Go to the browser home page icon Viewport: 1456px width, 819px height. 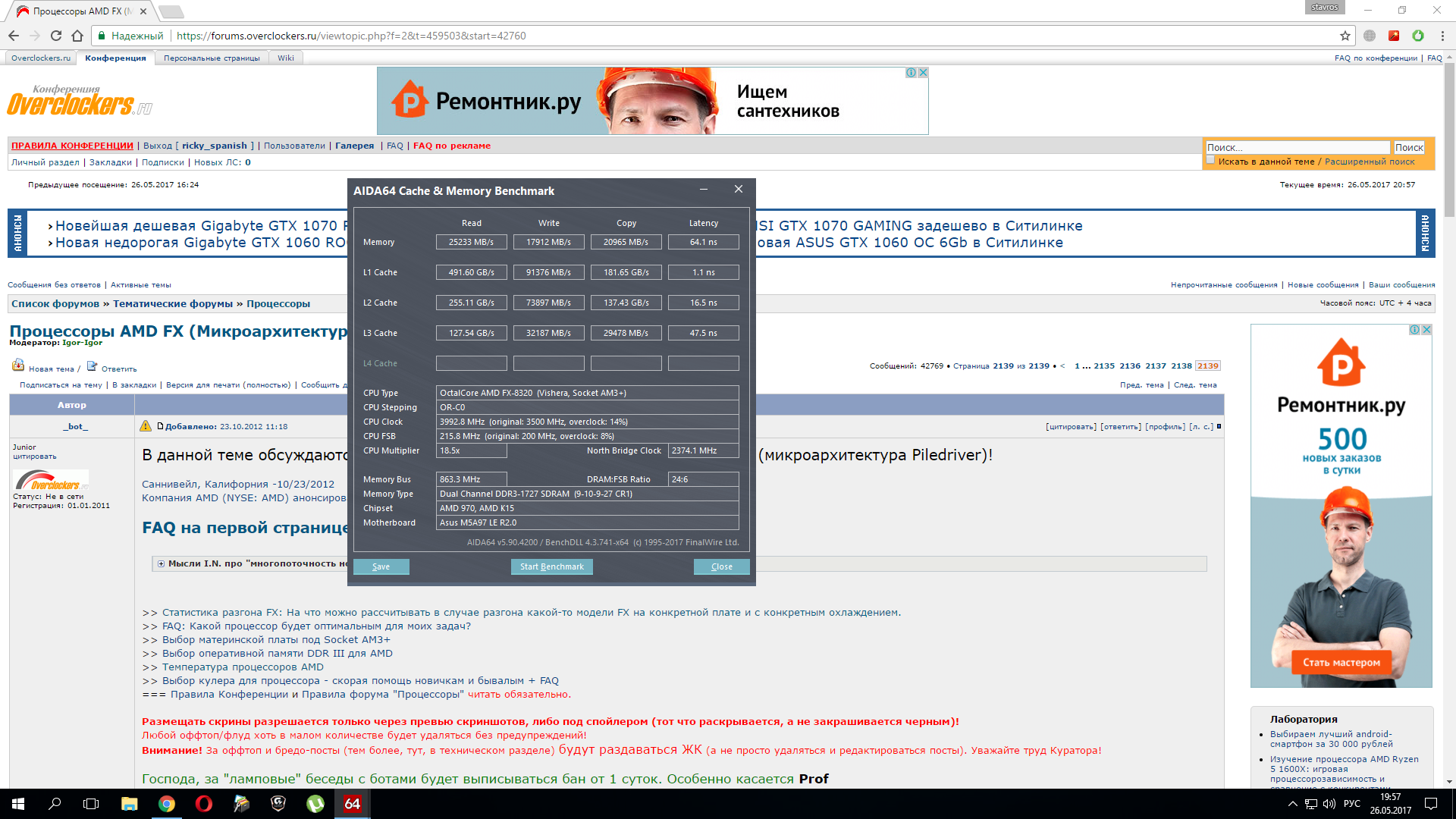coord(77,36)
